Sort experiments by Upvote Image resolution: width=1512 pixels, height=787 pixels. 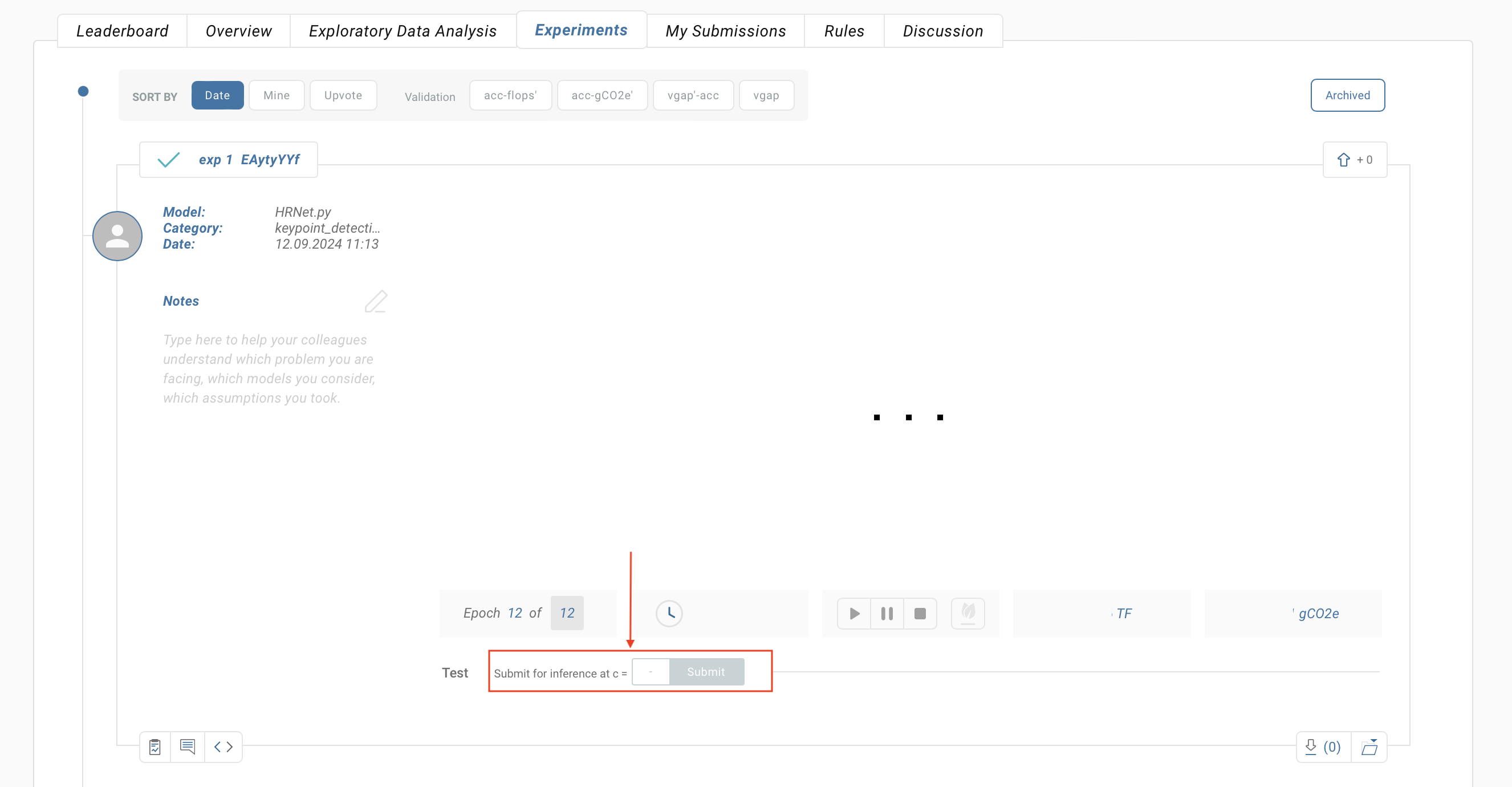pos(343,94)
